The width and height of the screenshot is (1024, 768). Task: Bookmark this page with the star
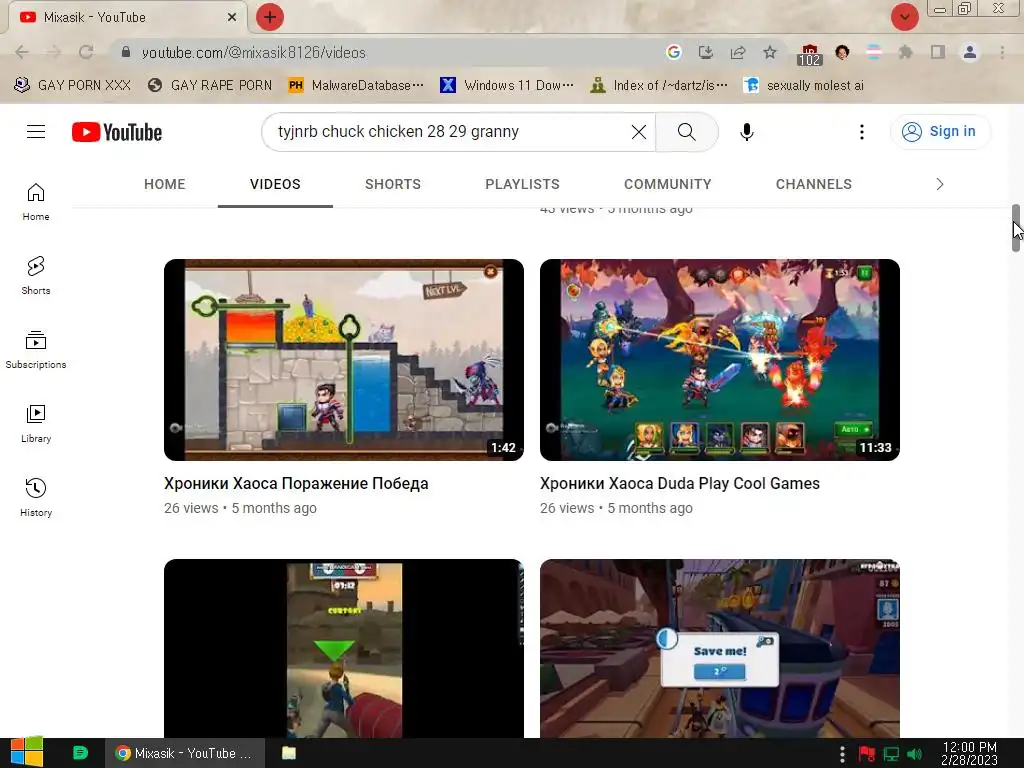[x=770, y=52]
